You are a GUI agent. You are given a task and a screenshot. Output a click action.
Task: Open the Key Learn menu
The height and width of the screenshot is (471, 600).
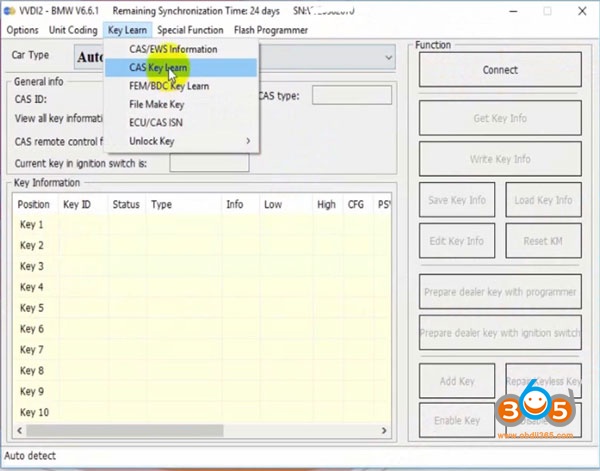pos(127,30)
